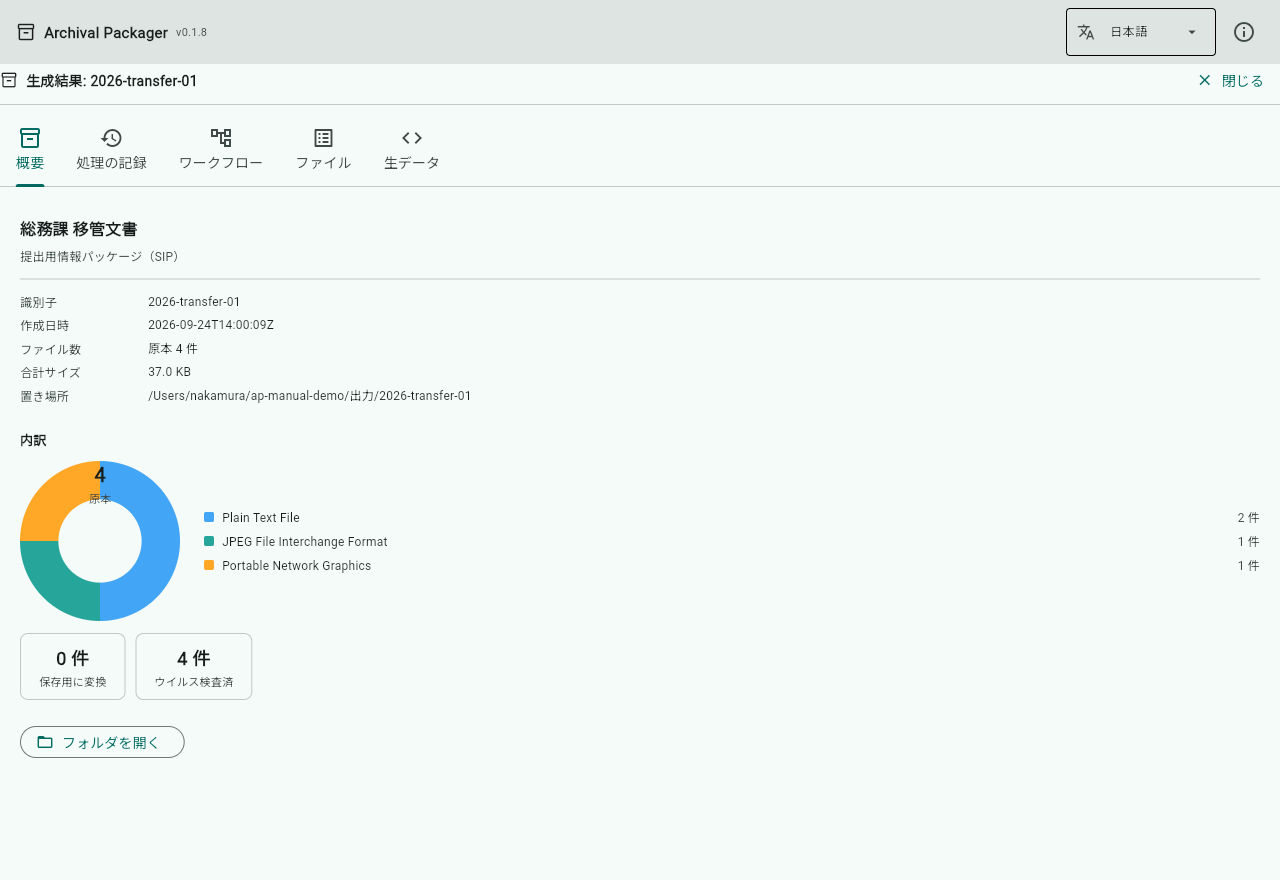The height and width of the screenshot is (880, 1280).
Task: Click the teal JPEG legend swatch
Action: (x=209, y=541)
